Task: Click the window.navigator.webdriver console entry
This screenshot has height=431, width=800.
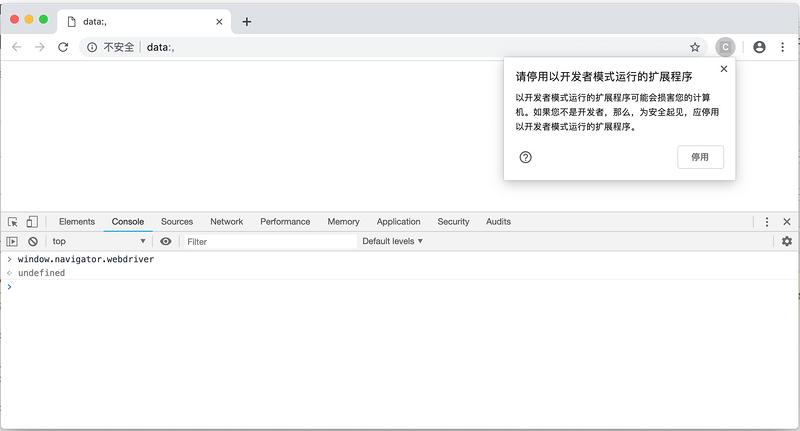Action: [x=86, y=259]
